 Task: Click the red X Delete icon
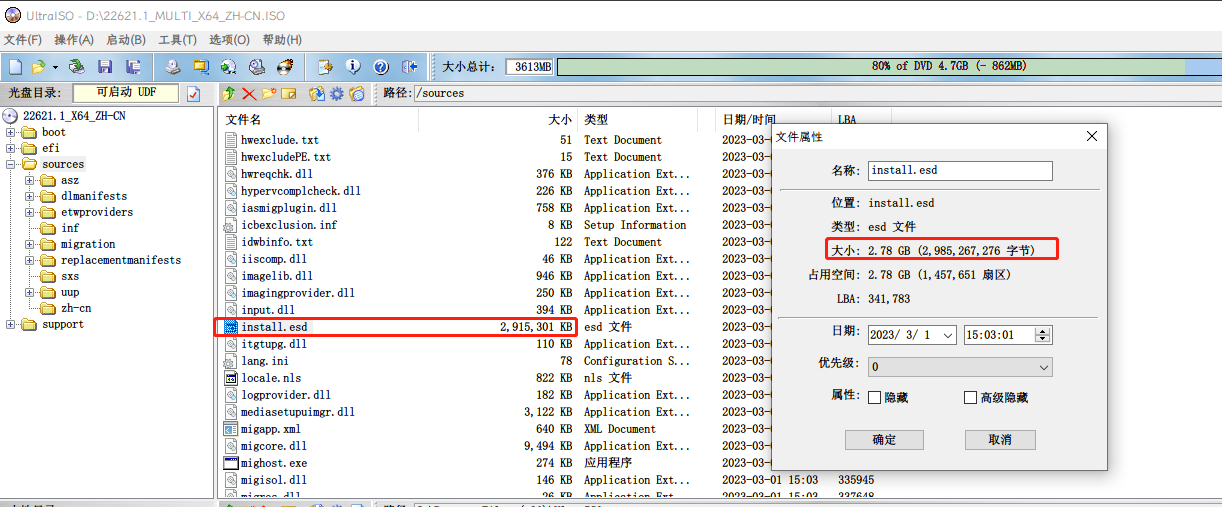click(248, 93)
